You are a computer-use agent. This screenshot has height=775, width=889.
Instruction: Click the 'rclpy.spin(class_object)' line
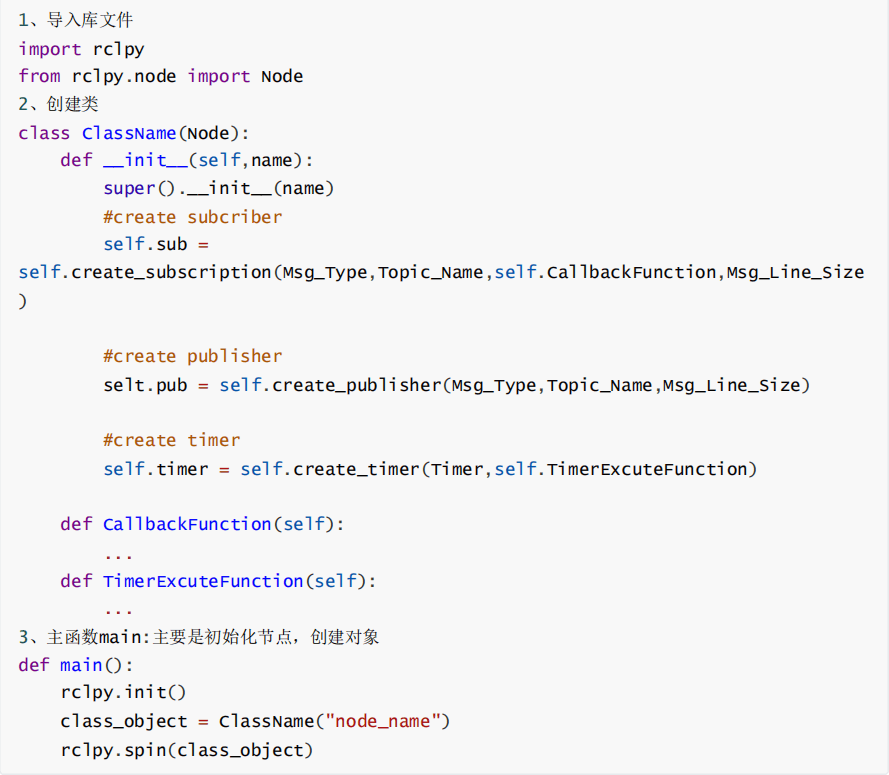click(x=186, y=749)
